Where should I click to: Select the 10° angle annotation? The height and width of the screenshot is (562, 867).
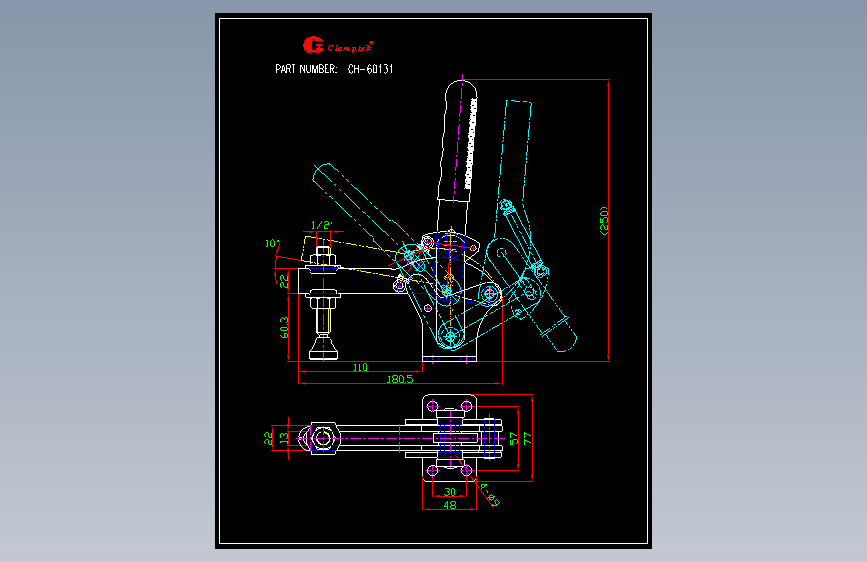(x=272, y=243)
